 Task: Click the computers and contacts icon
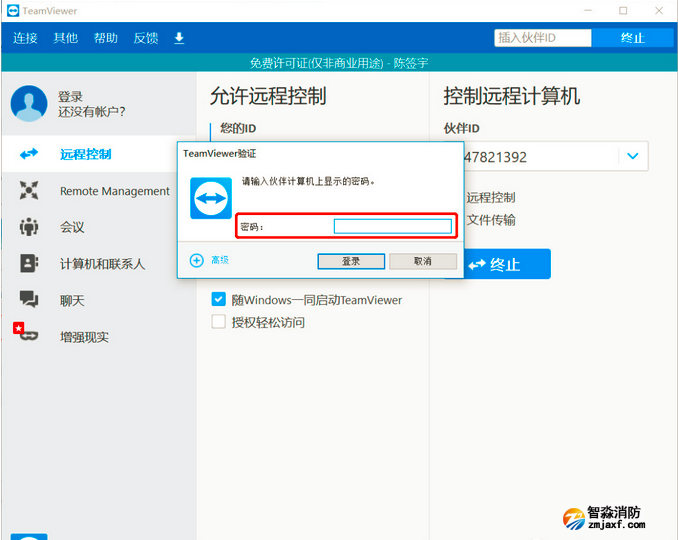pyautogui.click(x=29, y=264)
